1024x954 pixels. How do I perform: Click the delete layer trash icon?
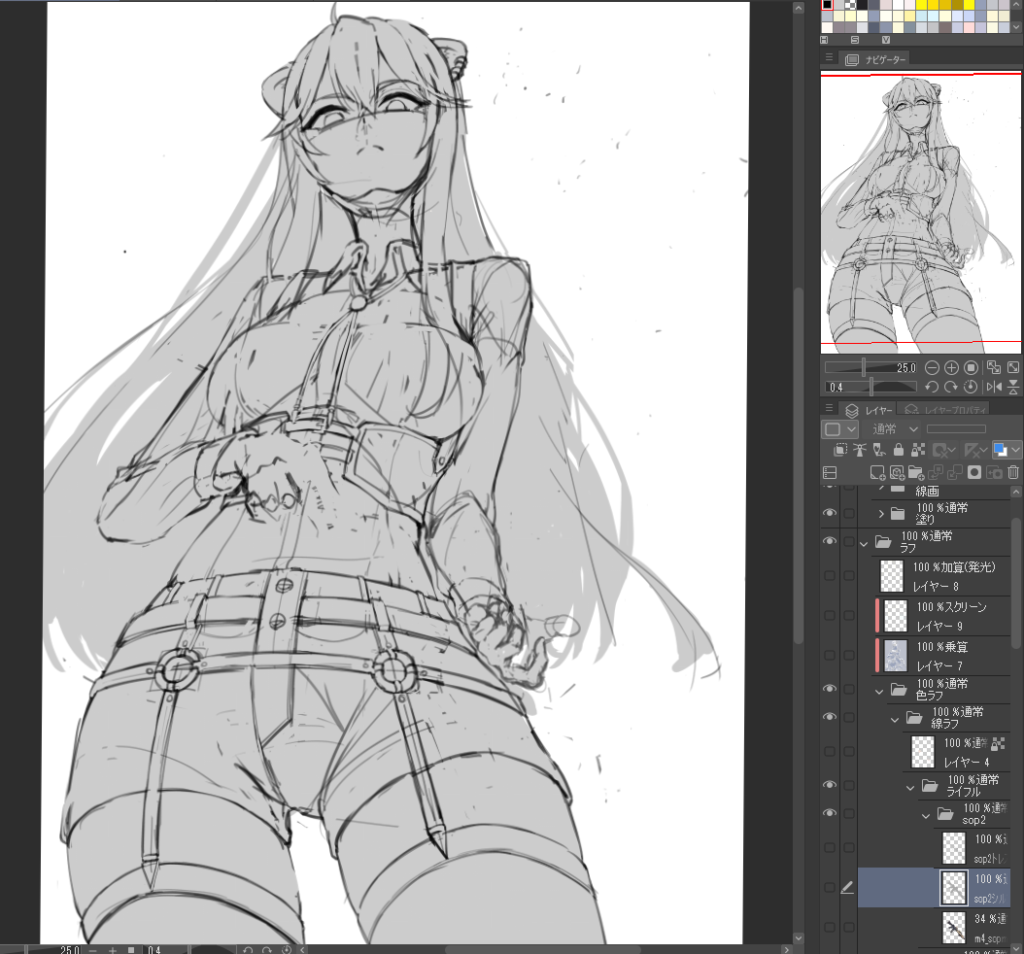pyautogui.click(x=1012, y=472)
